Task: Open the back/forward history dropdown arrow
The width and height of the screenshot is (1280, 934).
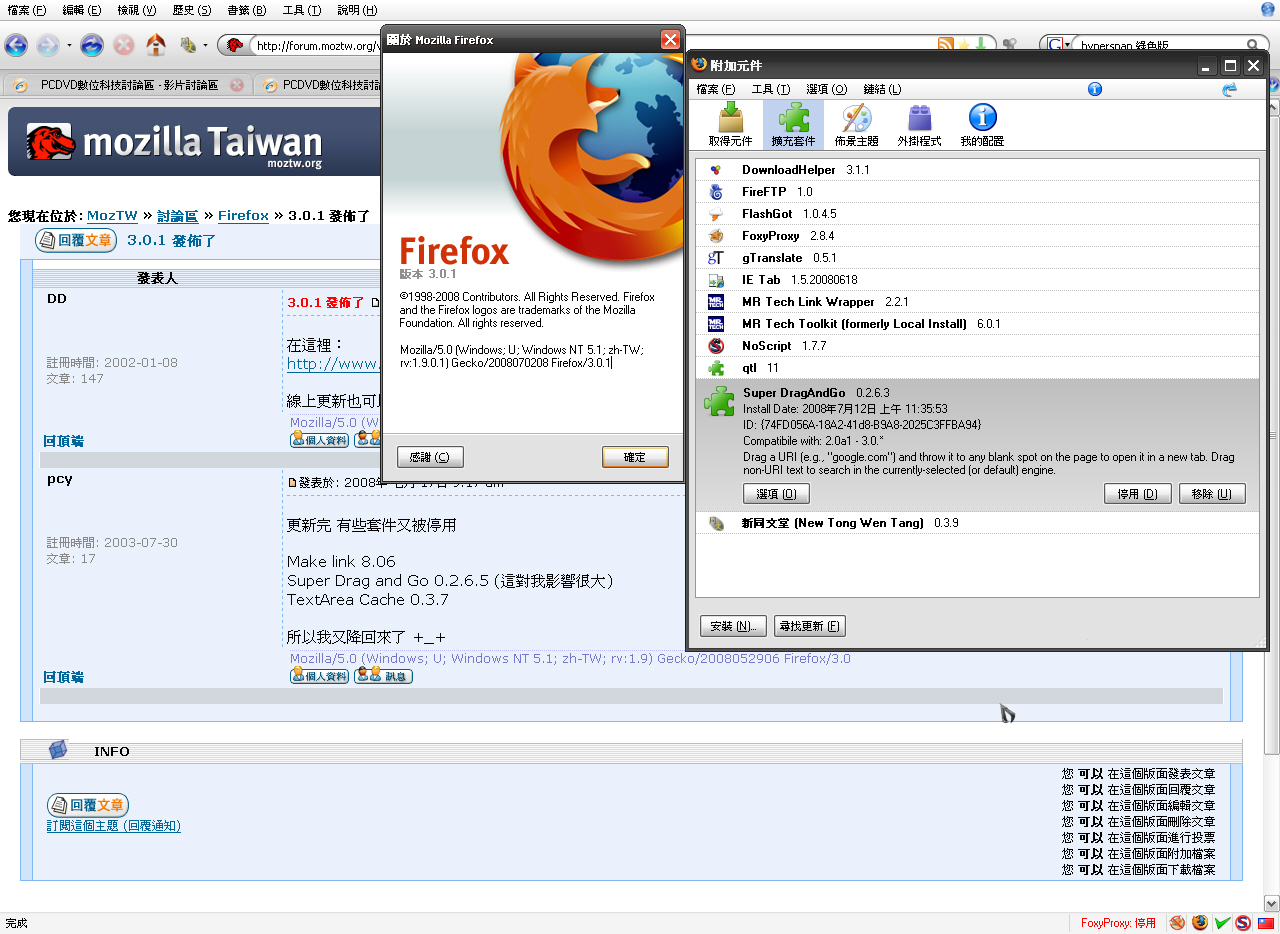Action: point(69,45)
